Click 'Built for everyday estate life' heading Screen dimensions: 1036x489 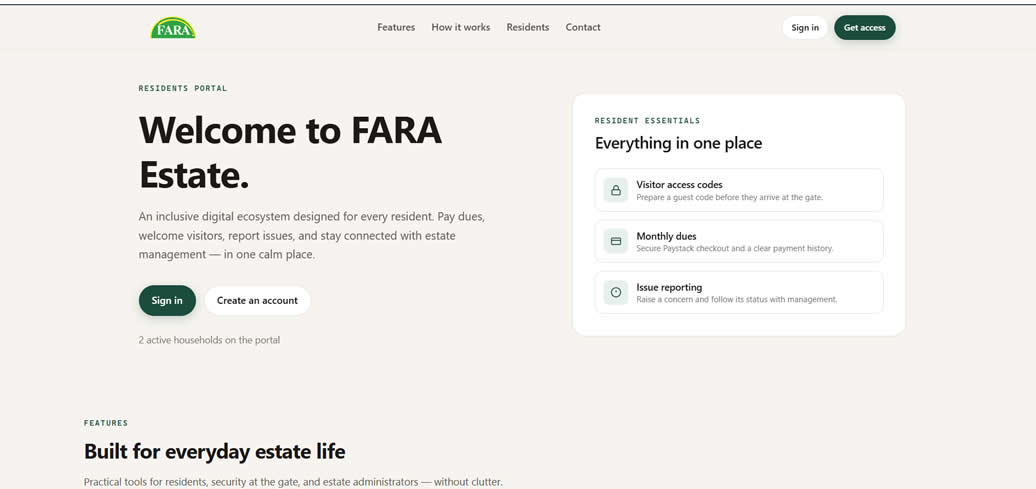[214, 452]
